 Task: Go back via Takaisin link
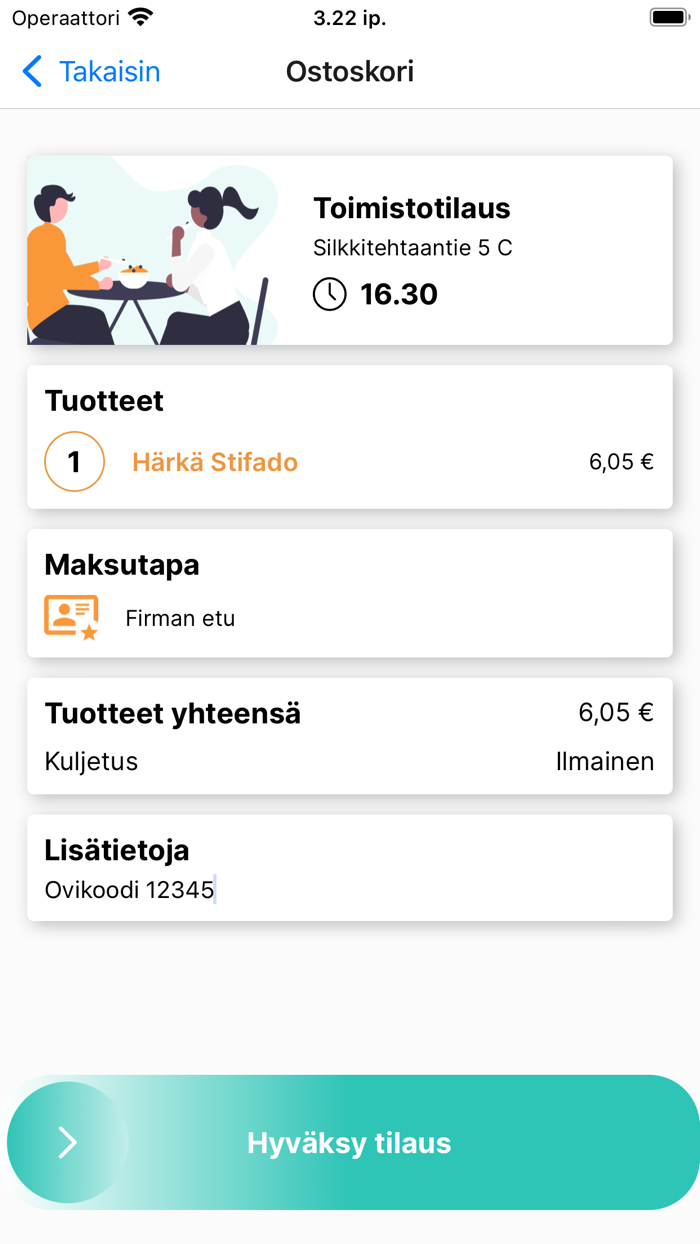[109, 72]
